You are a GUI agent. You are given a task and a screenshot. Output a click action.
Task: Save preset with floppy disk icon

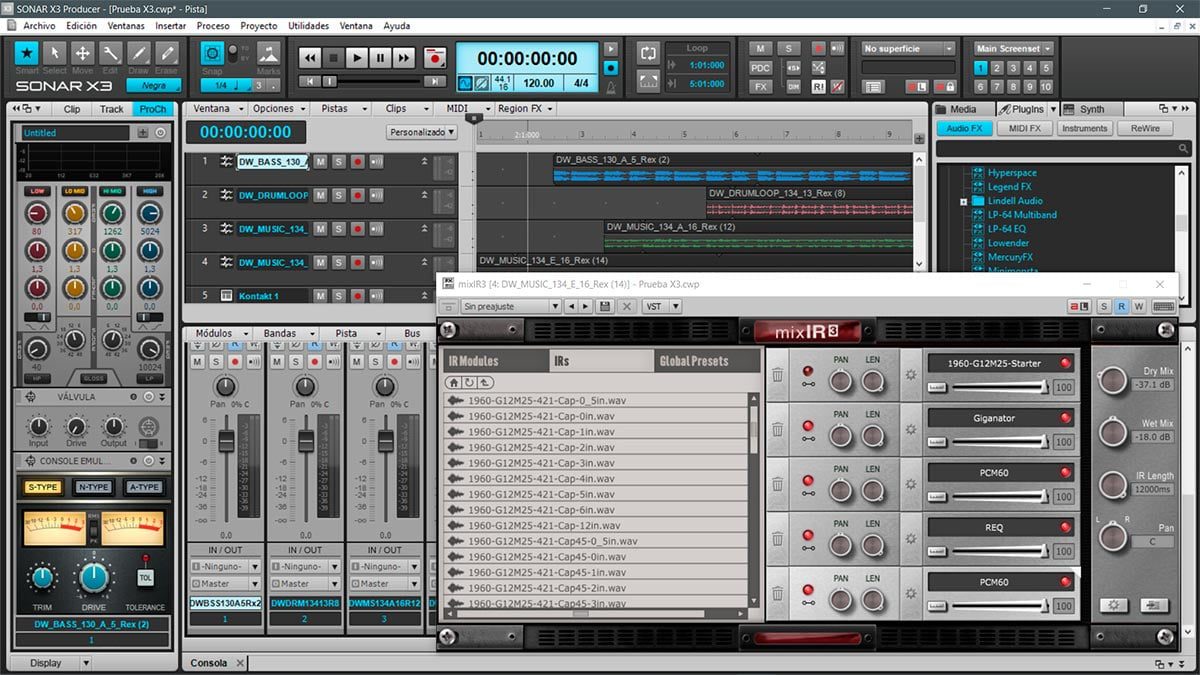(605, 307)
